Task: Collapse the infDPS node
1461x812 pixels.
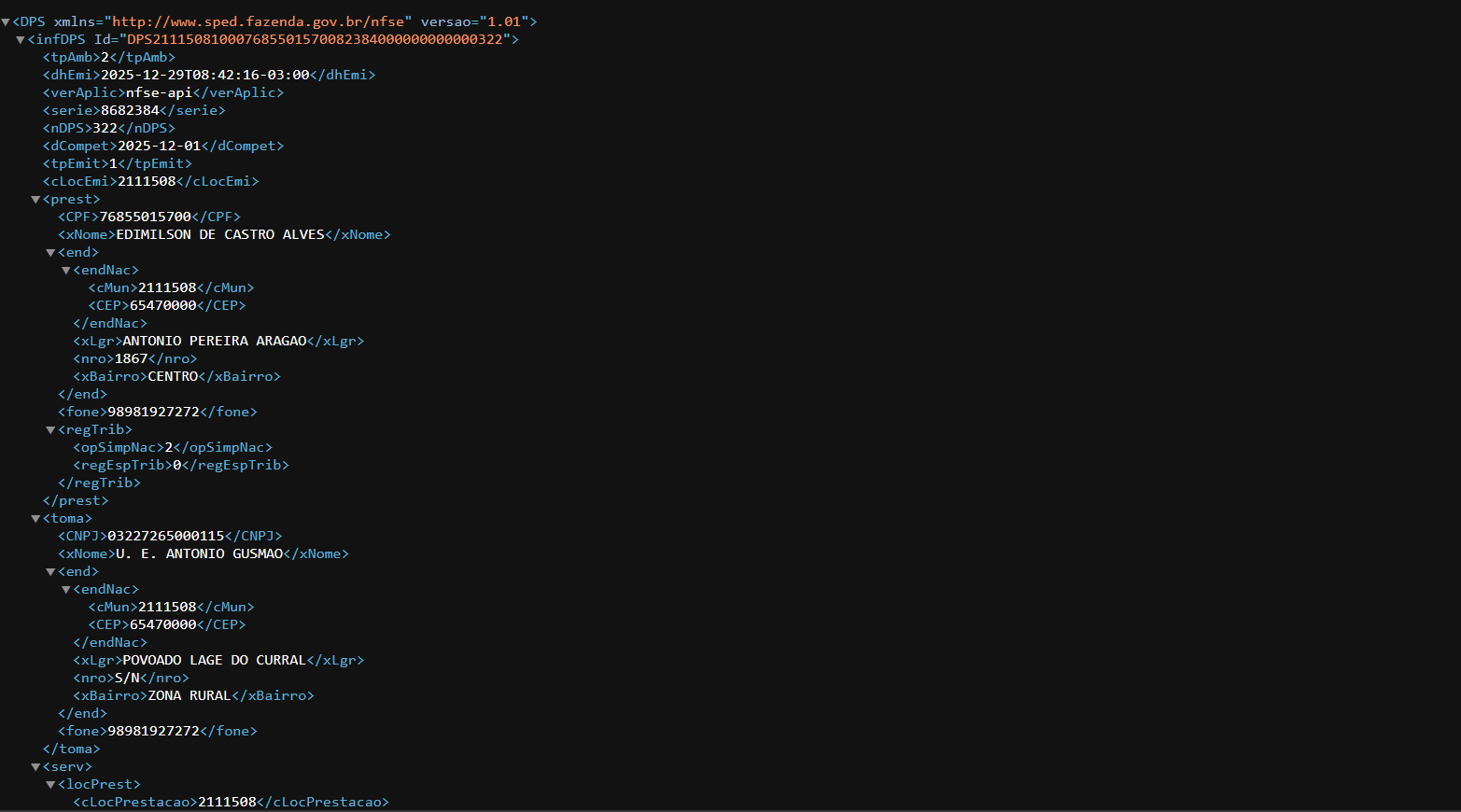Action: [x=21, y=39]
